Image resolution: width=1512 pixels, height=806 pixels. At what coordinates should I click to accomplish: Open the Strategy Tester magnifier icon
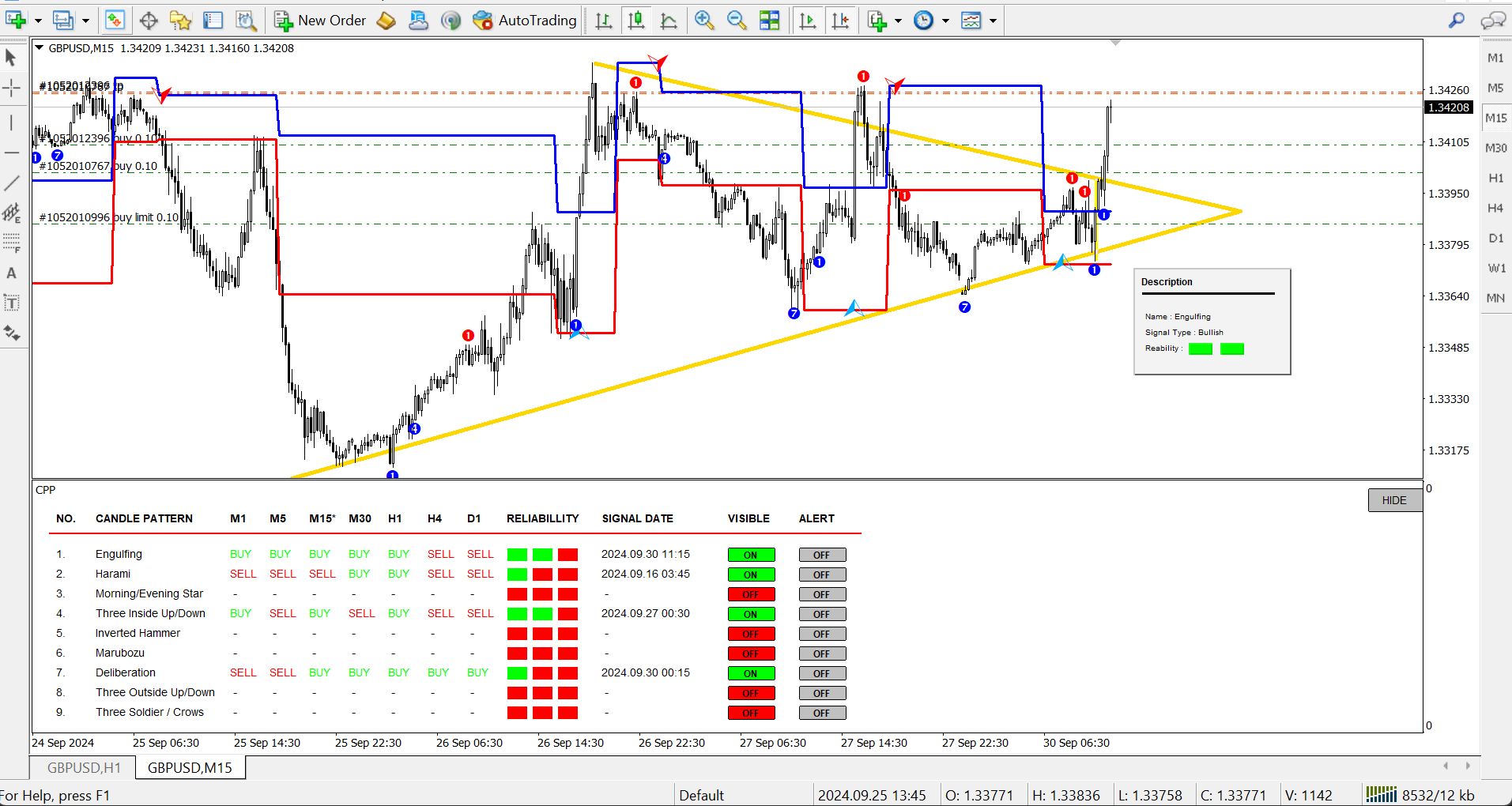click(247, 20)
